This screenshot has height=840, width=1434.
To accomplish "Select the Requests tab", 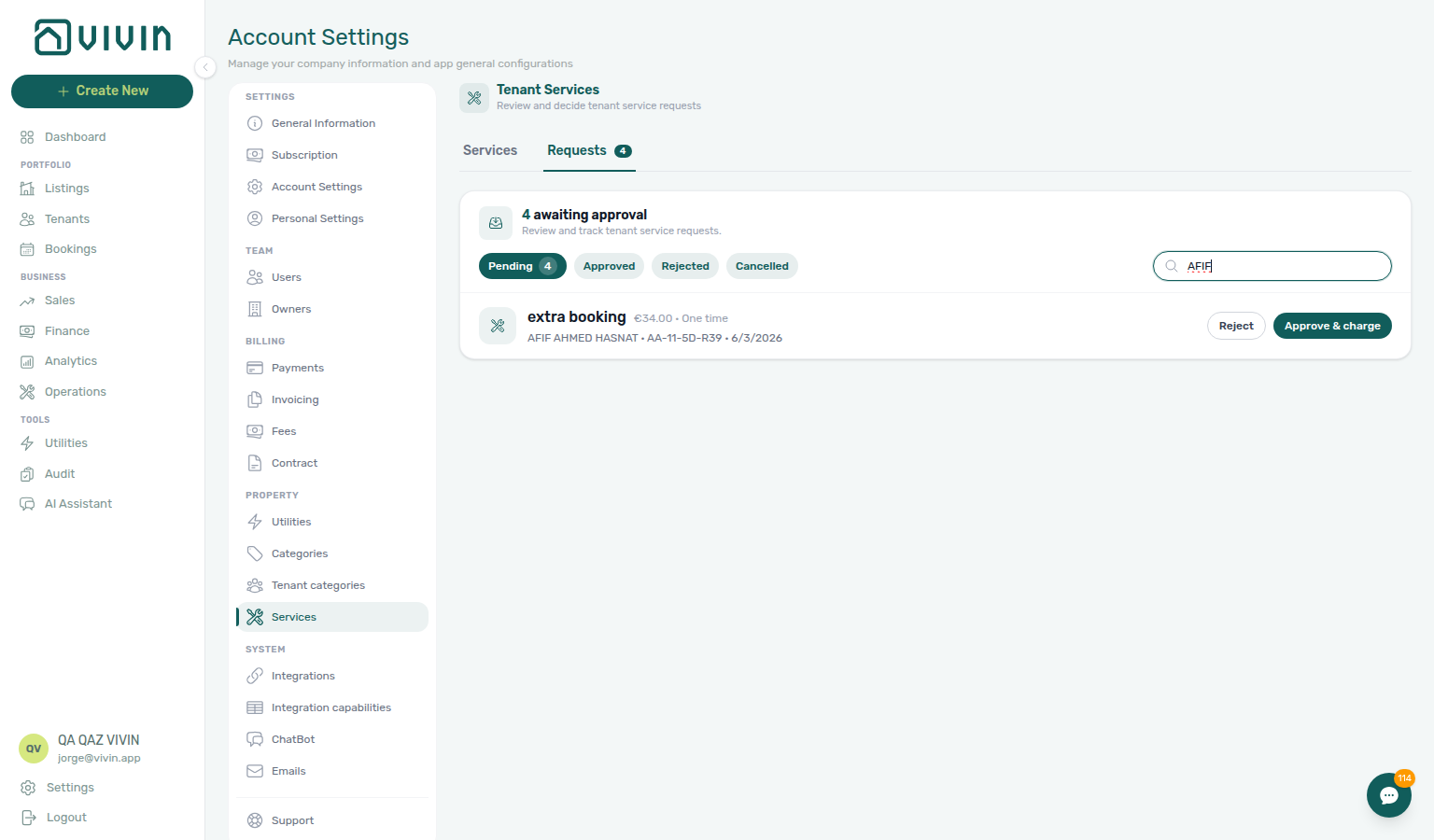I will coord(590,150).
